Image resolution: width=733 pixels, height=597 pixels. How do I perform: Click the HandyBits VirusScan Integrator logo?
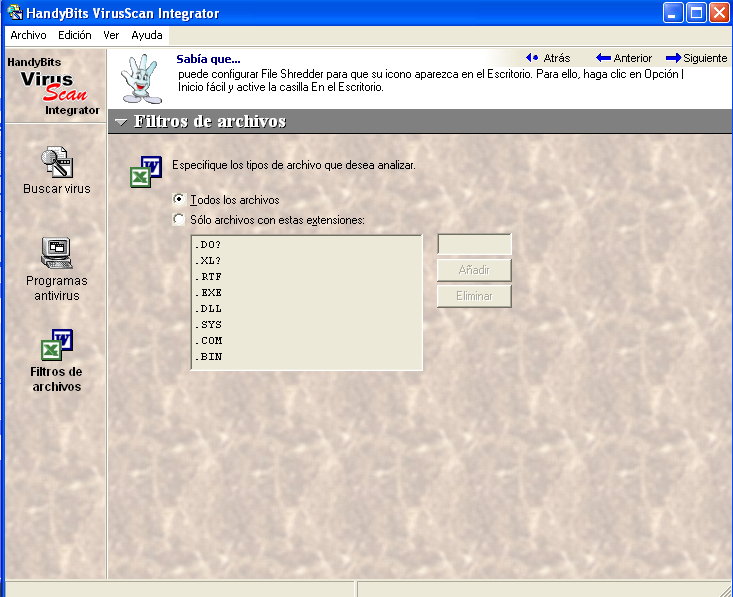(54, 86)
